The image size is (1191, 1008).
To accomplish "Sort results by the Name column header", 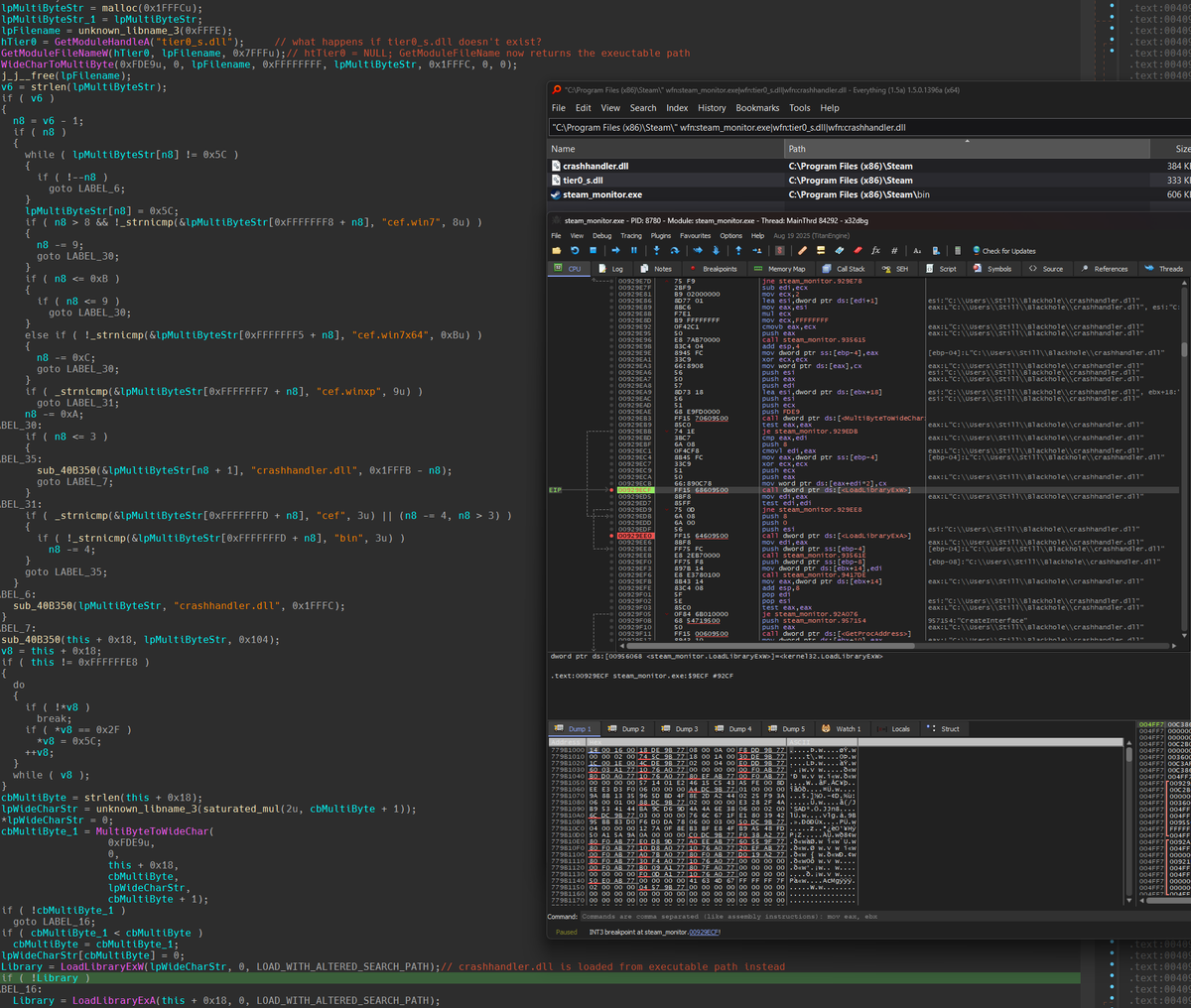I will pyautogui.click(x=665, y=149).
